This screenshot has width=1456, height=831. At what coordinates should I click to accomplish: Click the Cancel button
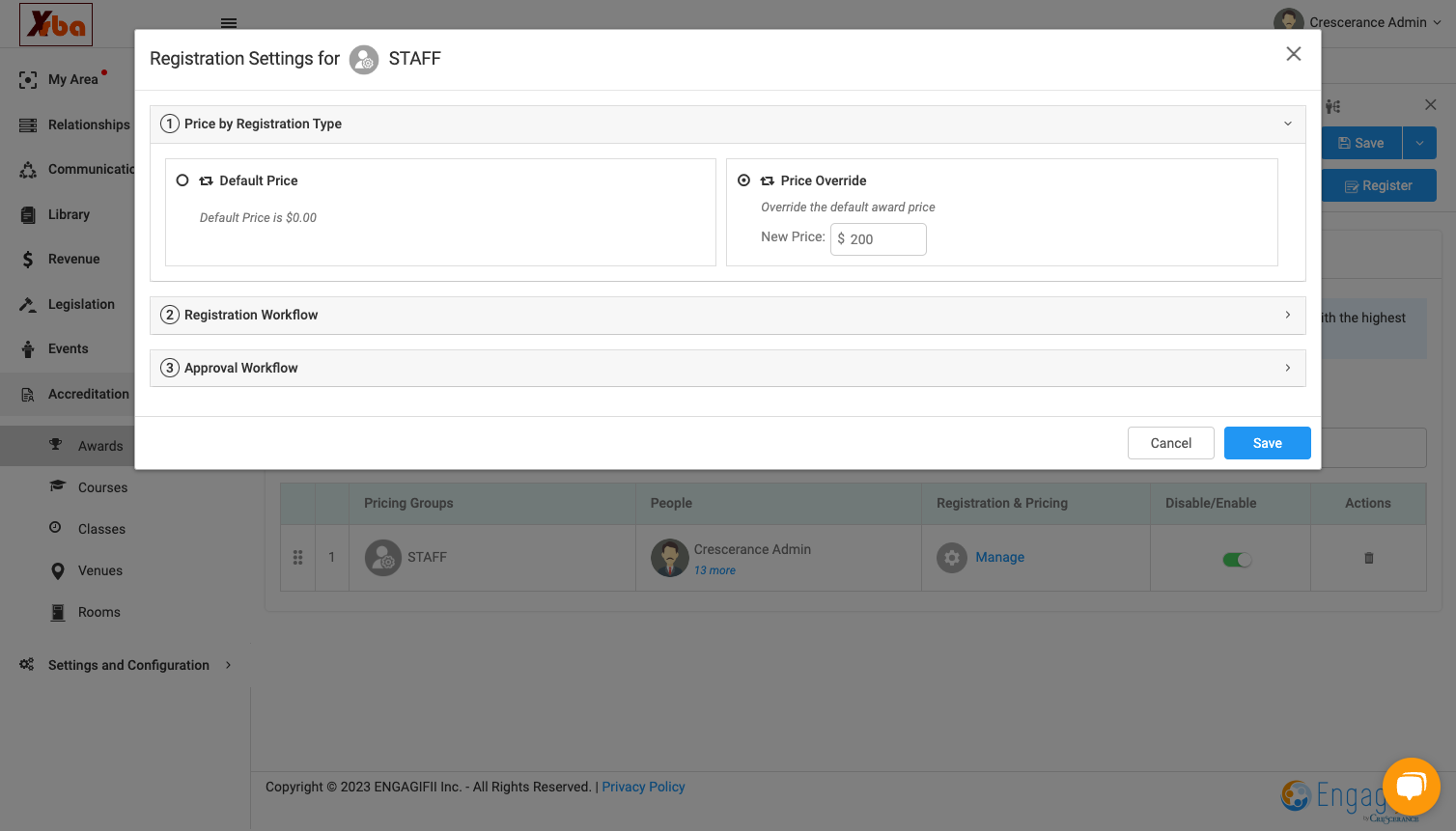tap(1170, 443)
